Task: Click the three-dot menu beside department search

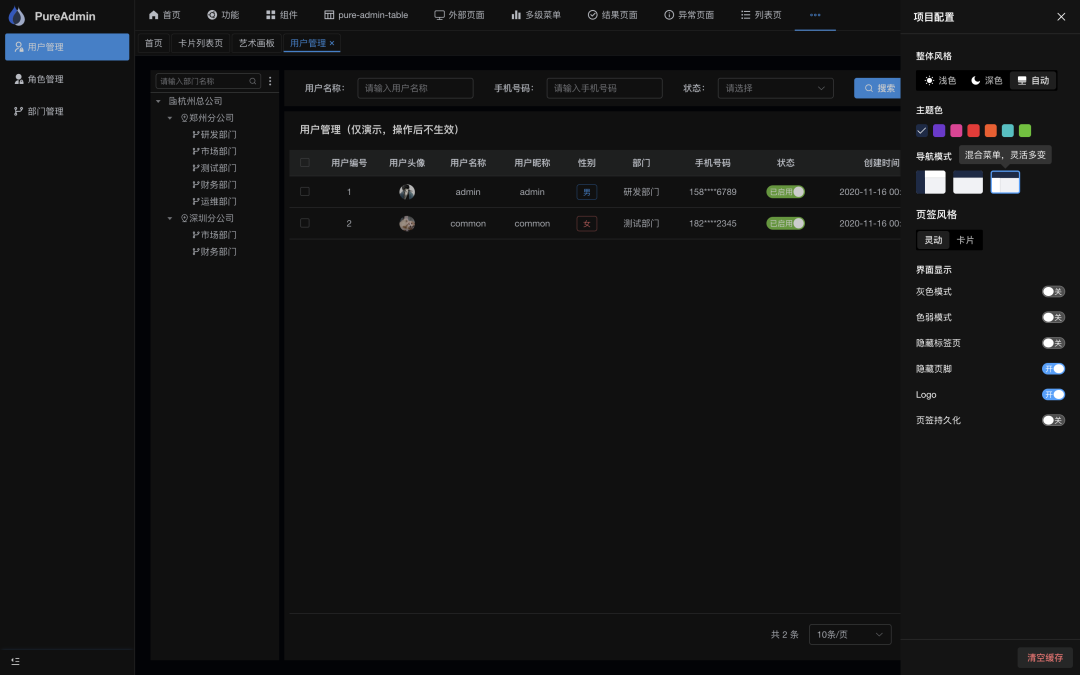Action: (x=270, y=81)
